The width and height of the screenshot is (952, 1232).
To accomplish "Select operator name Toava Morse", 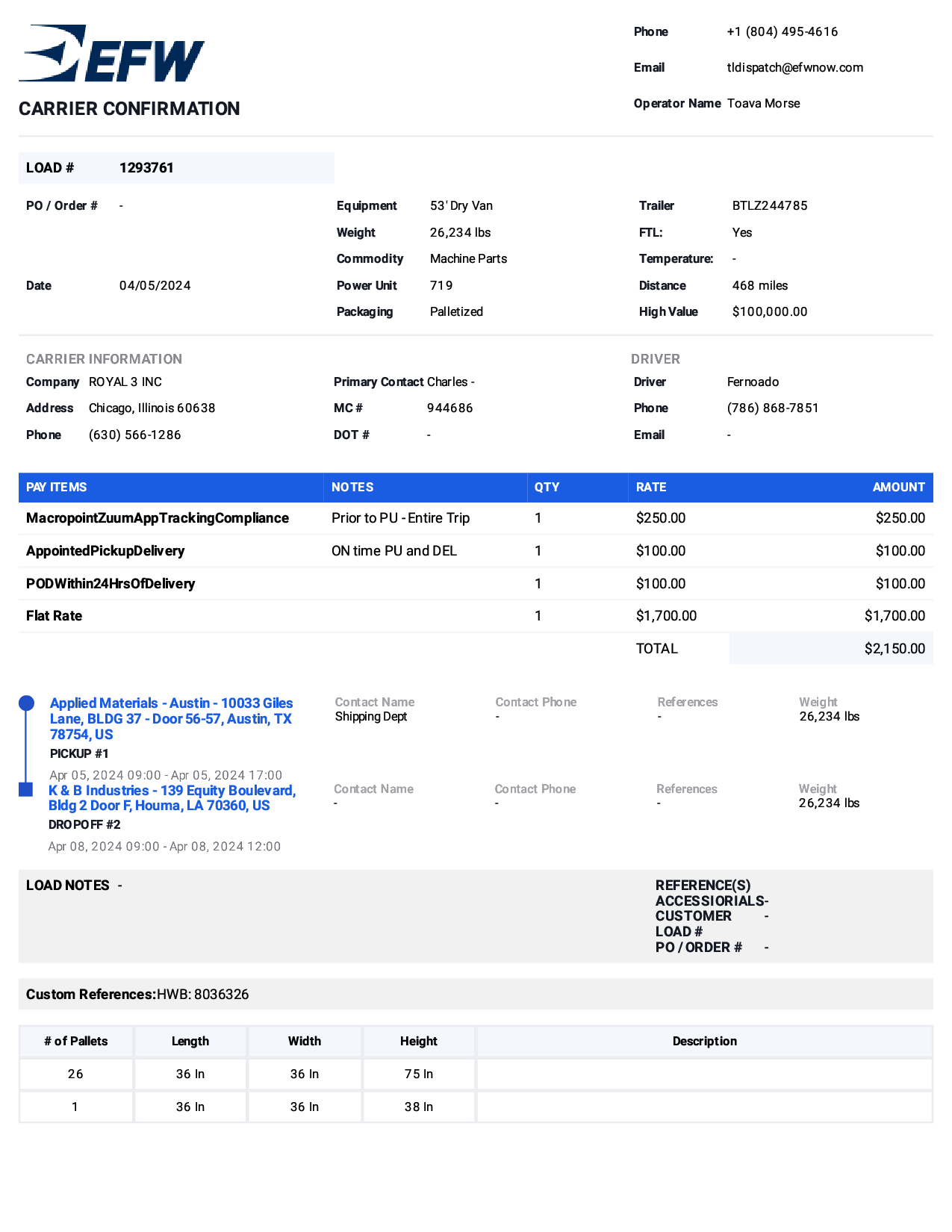I will [x=763, y=103].
